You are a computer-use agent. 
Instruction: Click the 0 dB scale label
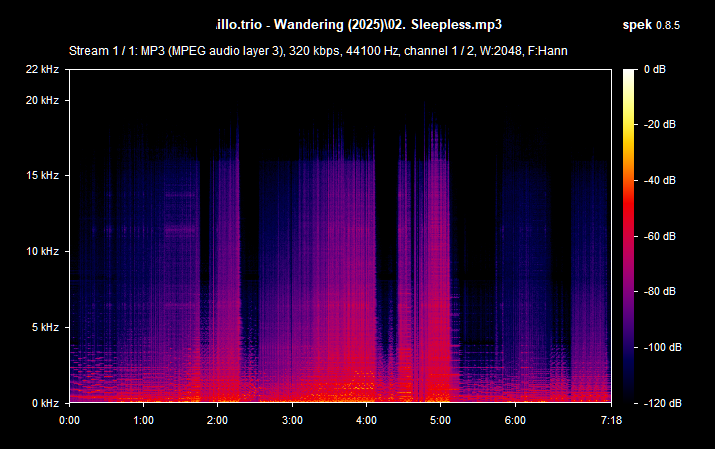point(655,69)
